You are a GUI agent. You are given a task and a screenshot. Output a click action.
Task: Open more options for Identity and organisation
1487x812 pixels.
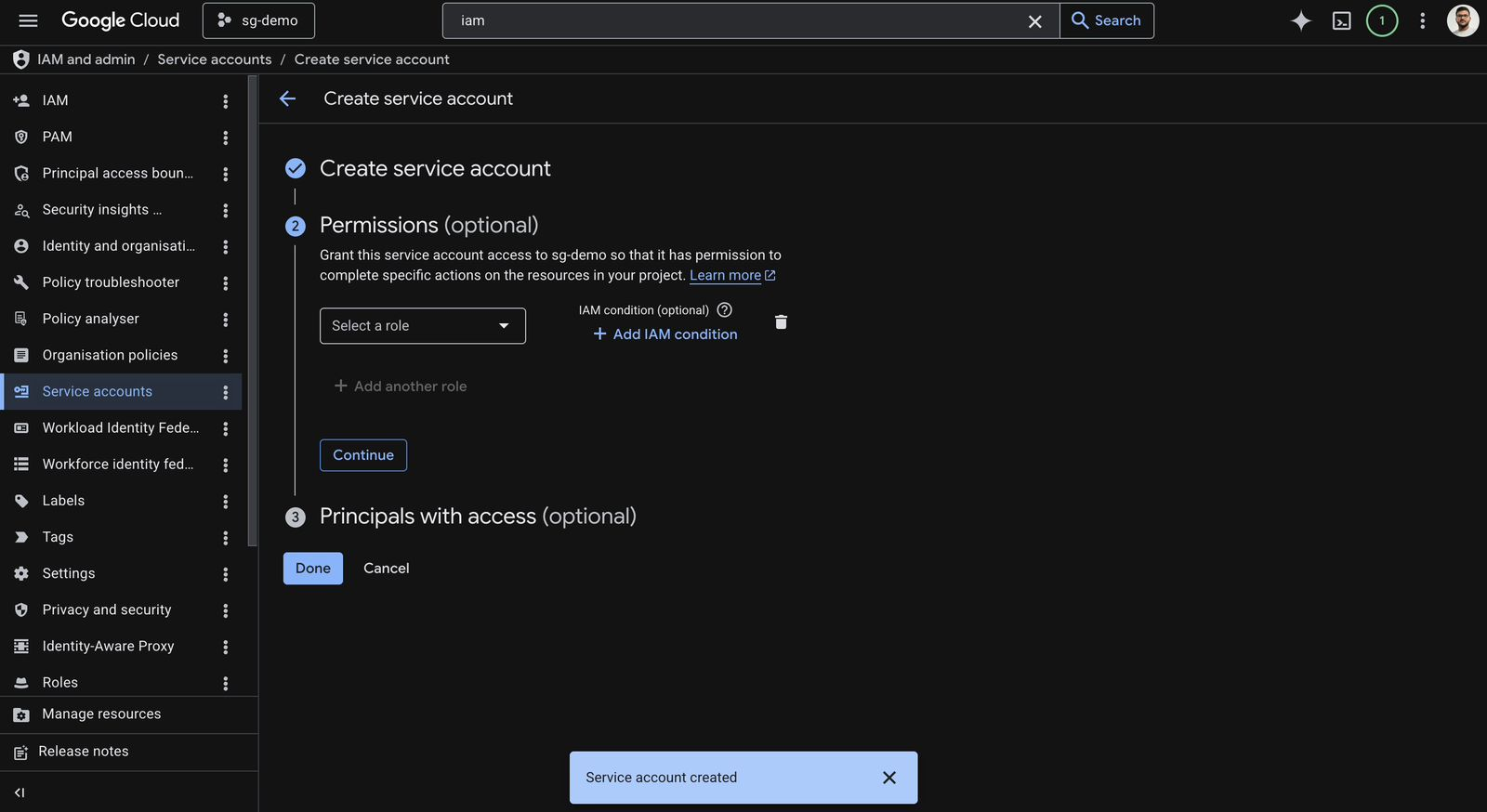tap(225, 247)
